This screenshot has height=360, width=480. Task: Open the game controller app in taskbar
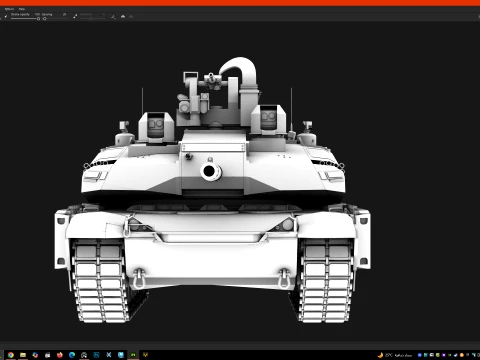(84, 355)
